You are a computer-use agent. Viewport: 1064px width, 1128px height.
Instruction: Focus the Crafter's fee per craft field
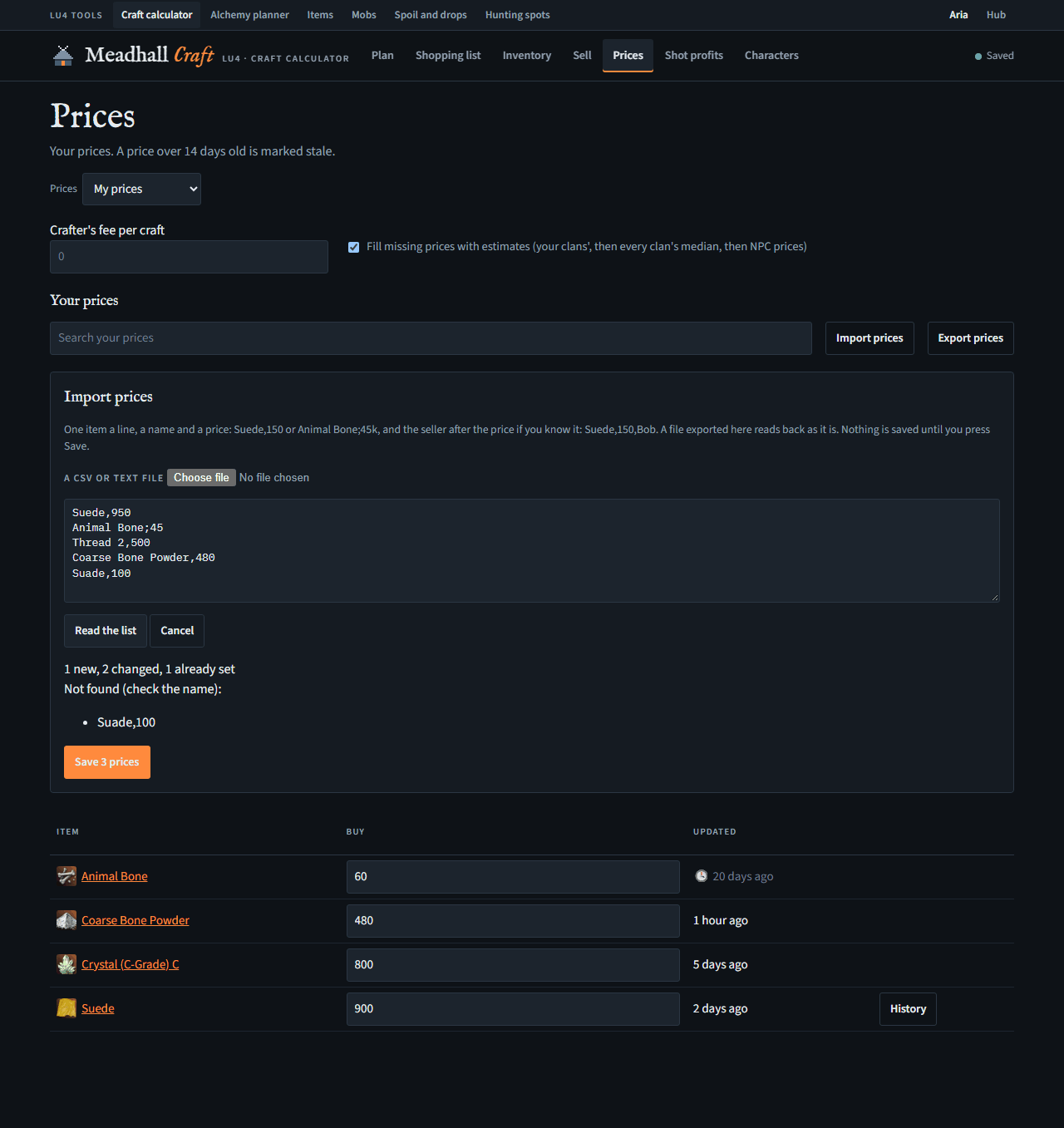(x=189, y=257)
